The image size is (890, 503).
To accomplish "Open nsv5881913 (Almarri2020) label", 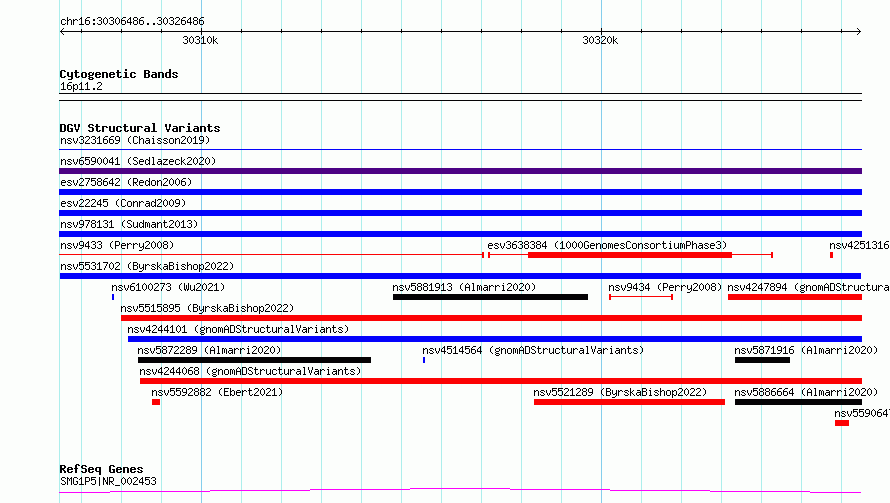I will coord(464,287).
